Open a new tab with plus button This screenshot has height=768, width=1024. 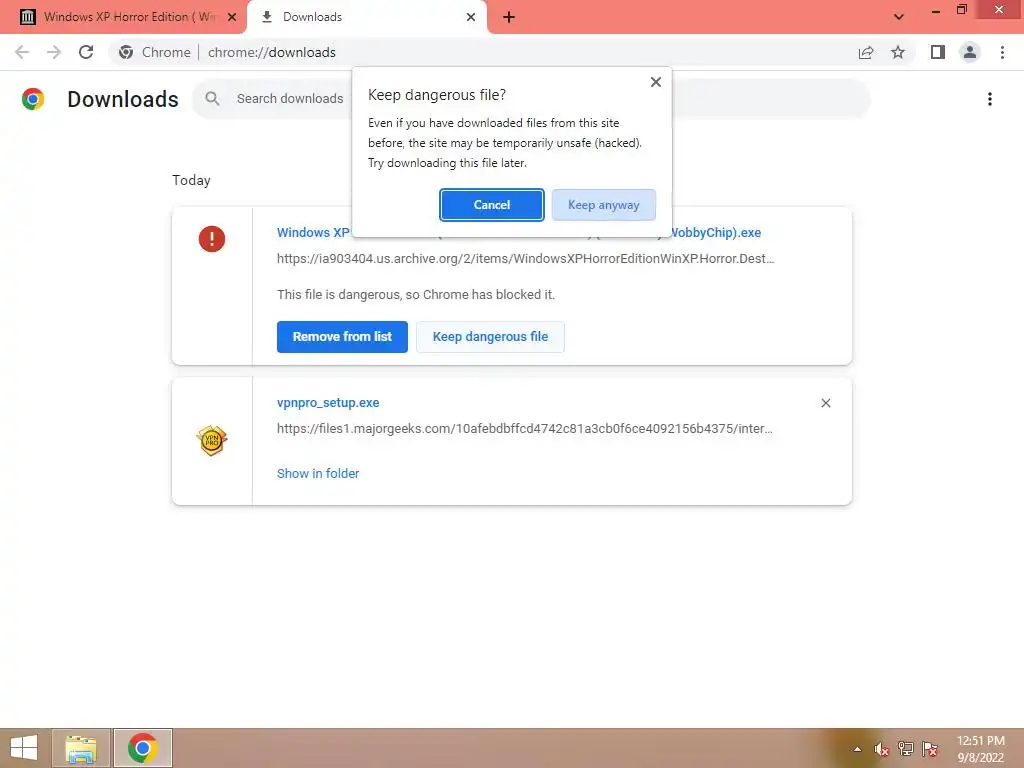[509, 17]
